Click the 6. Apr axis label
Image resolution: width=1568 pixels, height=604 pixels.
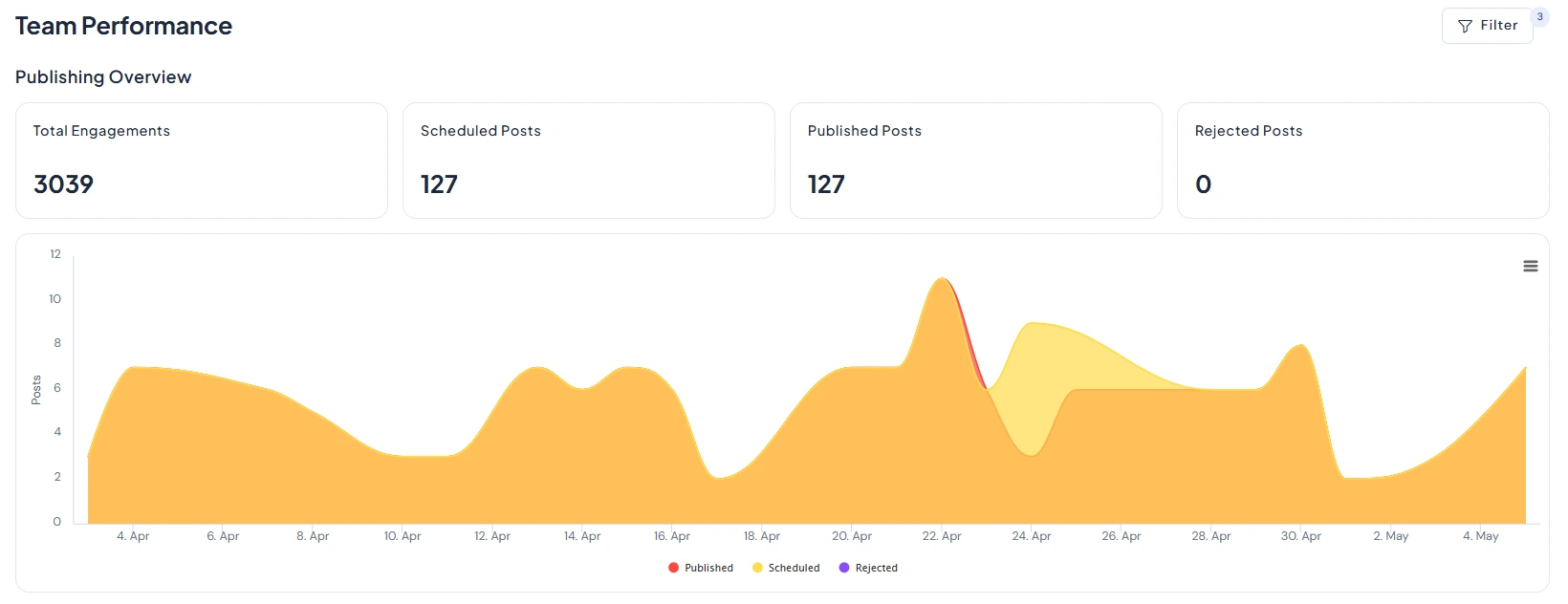coord(223,536)
